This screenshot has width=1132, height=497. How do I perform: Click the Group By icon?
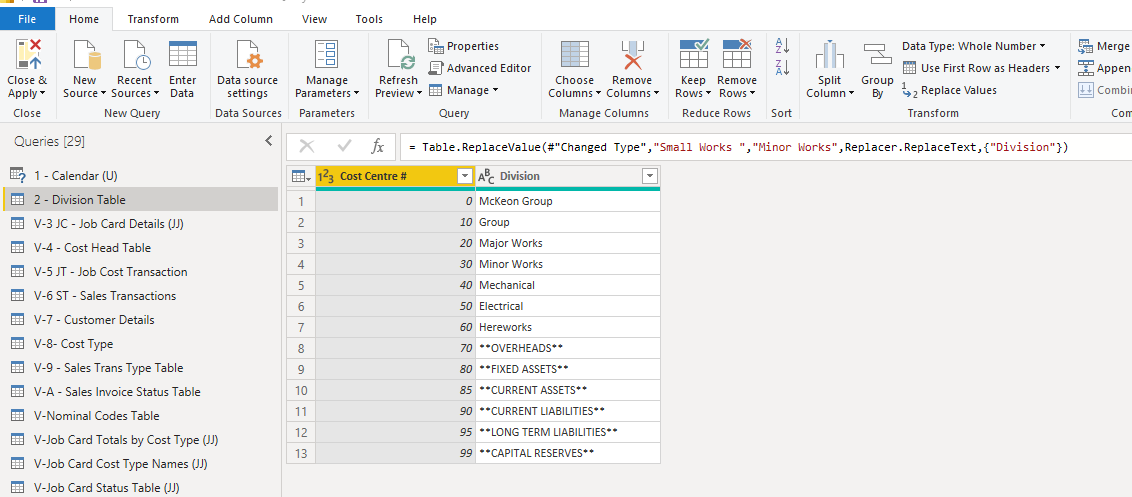(x=877, y=55)
